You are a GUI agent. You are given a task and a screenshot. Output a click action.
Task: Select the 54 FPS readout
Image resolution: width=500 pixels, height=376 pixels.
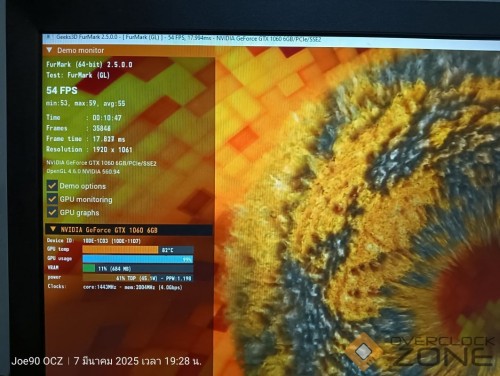pos(62,90)
